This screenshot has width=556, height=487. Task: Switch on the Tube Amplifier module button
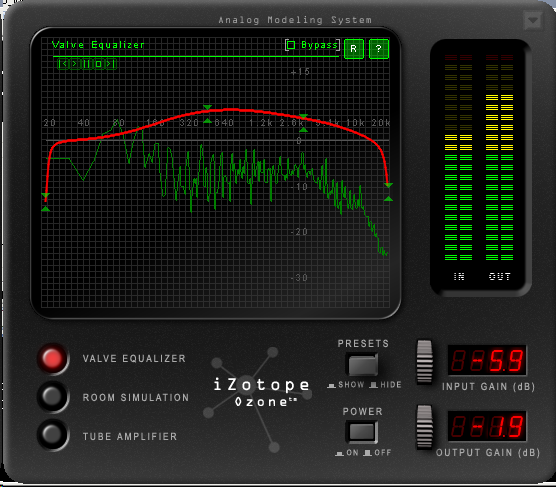click(x=53, y=435)
